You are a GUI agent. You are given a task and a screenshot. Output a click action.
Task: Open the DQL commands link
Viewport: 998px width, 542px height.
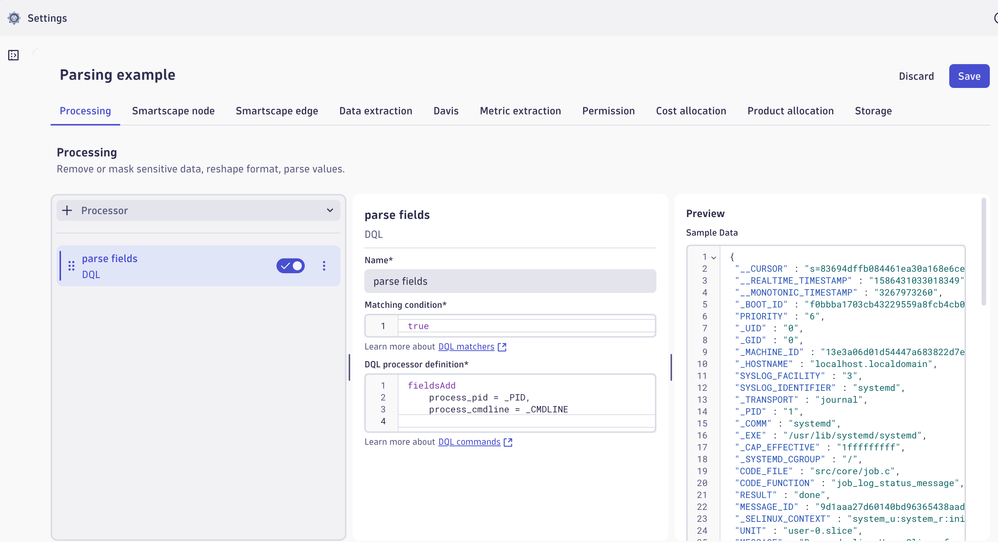469,442
